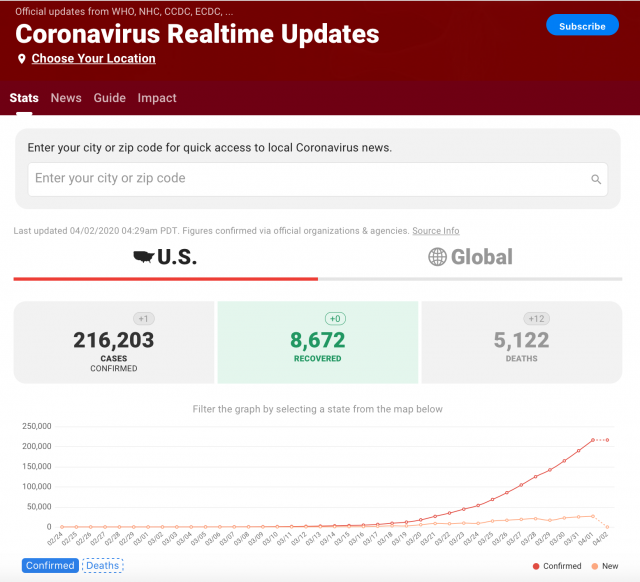Toggle the Deaths graph filter
This screenshot has height=582, width=640.
102,565
